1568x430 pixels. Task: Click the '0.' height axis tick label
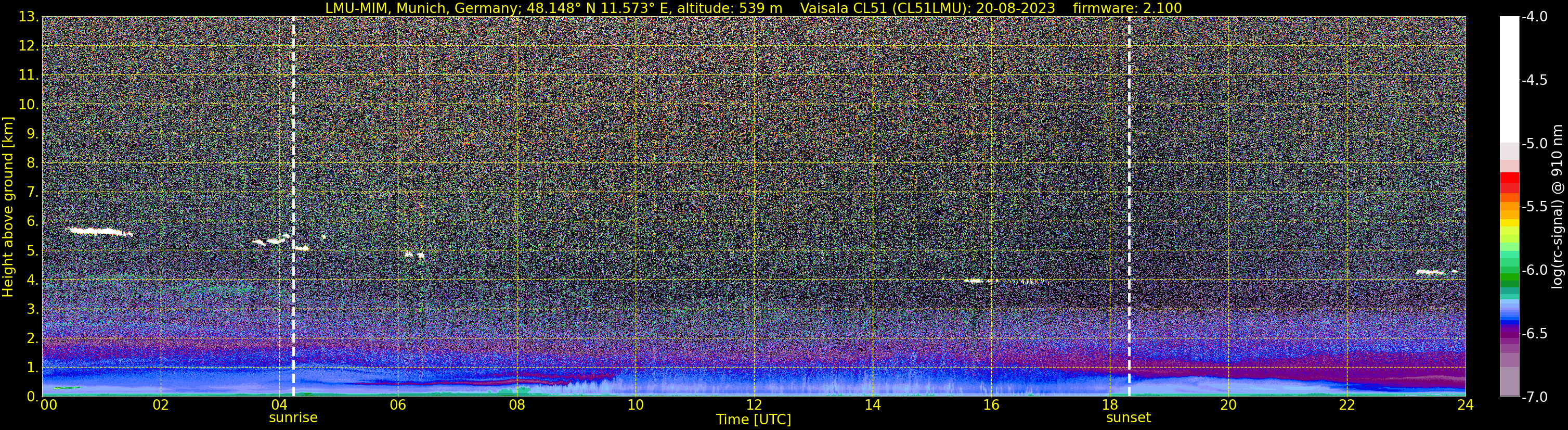[x=33, y=397]
